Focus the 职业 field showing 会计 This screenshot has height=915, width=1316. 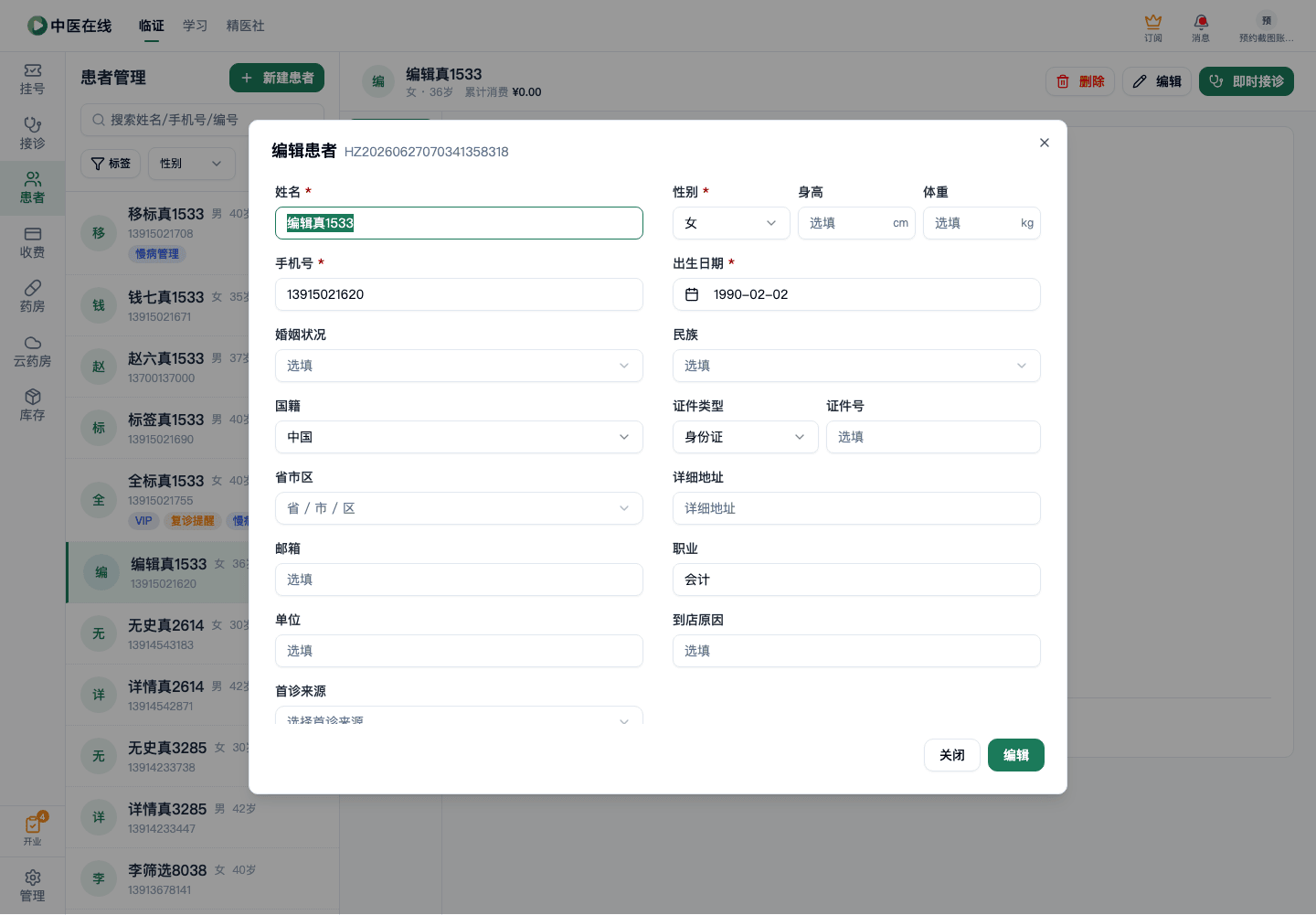click(x=856, y=580)
